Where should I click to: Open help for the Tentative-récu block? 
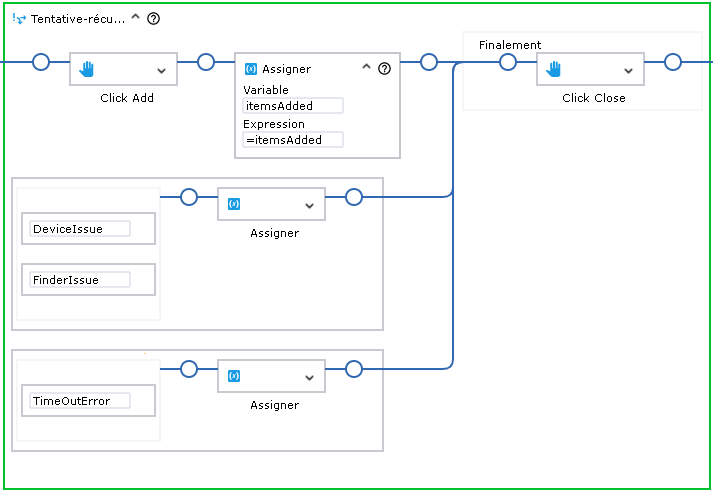153,19
